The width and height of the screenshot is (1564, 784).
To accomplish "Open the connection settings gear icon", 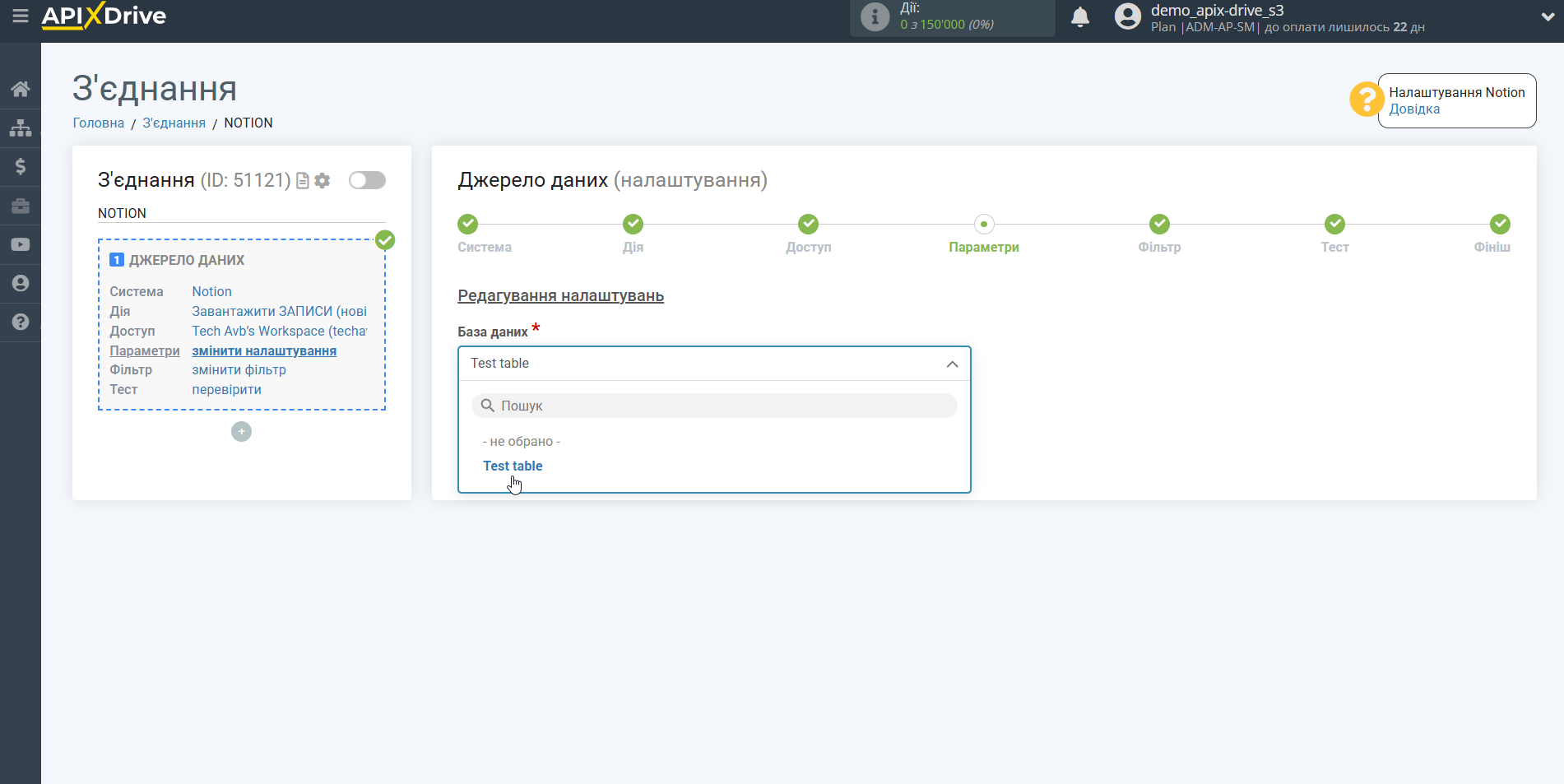I will coord(323,180).
